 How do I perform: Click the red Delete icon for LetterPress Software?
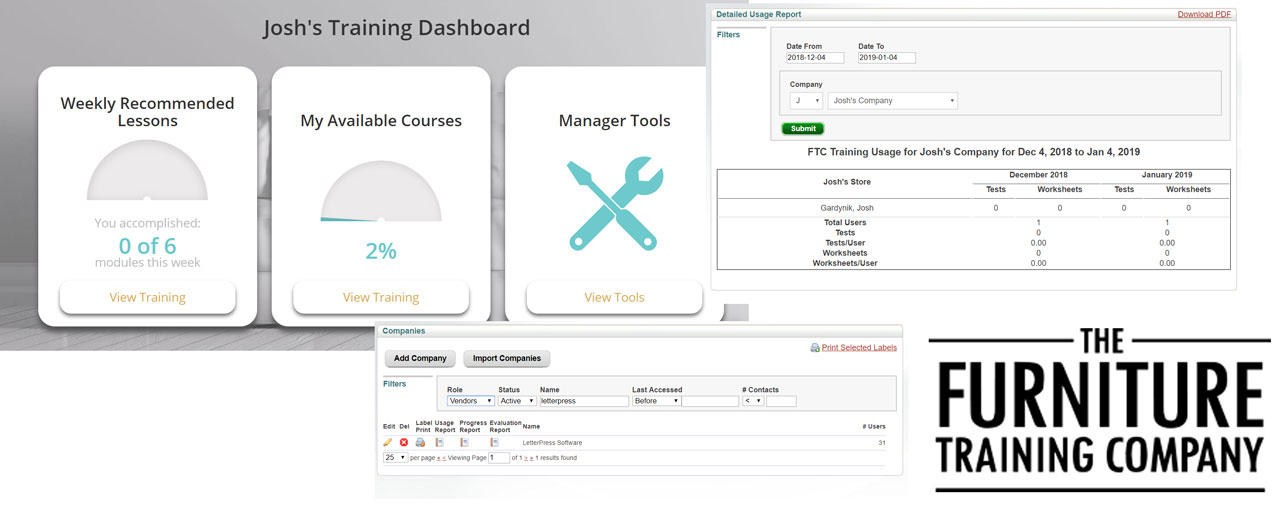(x=404, y=442)
